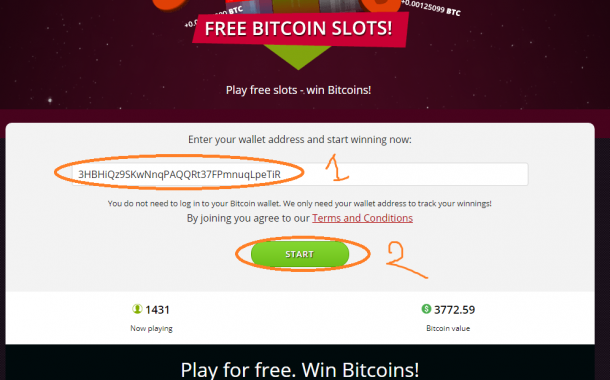The height and width of the screenshot is (380, 610).
Task: Click the orange coin graphic at top right
Action: [380, 5]
